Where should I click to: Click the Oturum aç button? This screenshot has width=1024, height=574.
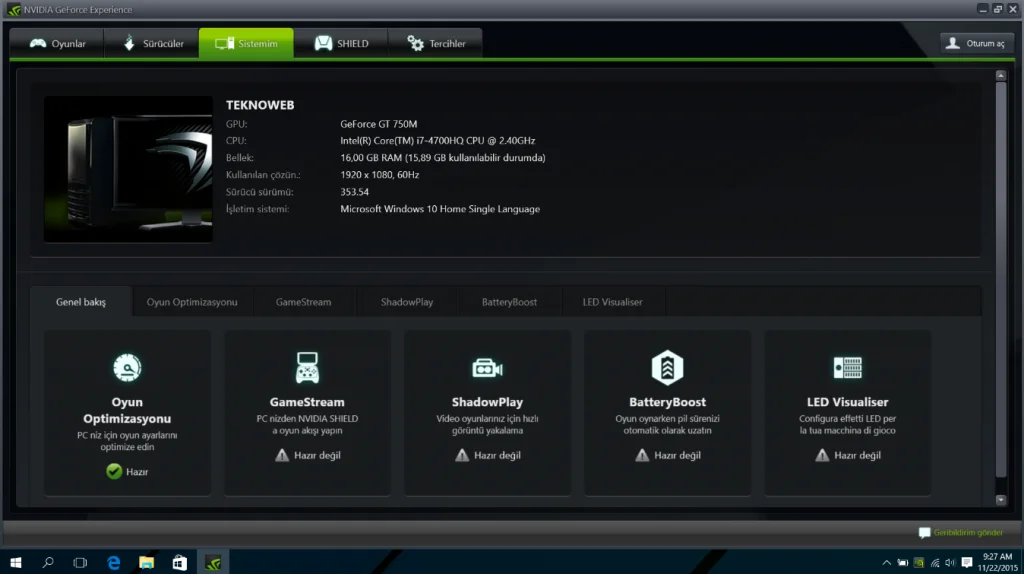point(977,43)
